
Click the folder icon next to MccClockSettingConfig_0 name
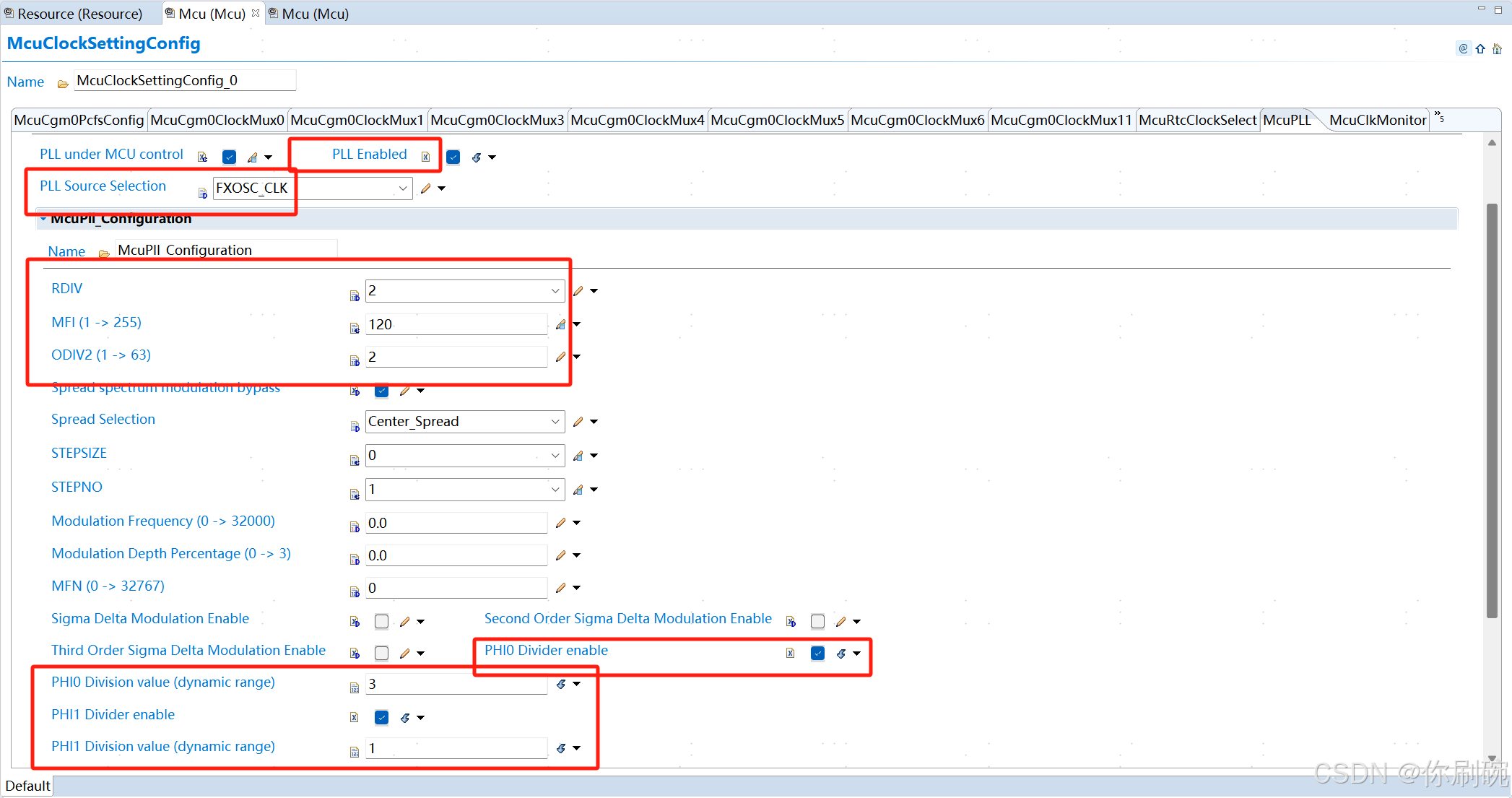pyautogui.click(x=63, y=83)
